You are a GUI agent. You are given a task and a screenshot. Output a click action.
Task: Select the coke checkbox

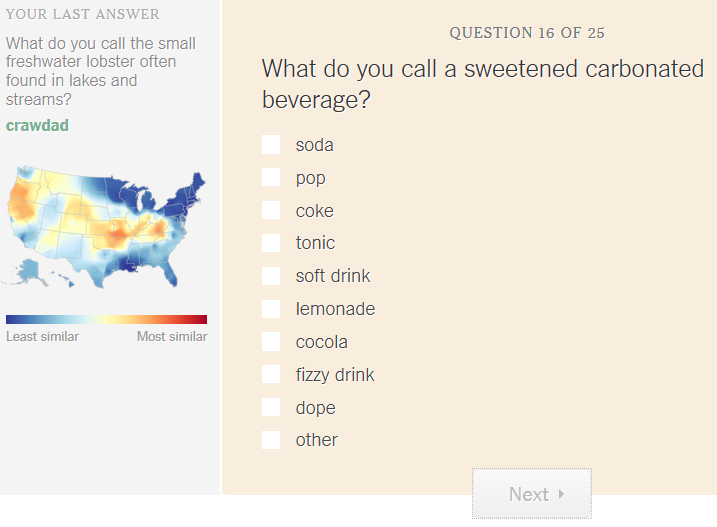[x=271, y=211]
